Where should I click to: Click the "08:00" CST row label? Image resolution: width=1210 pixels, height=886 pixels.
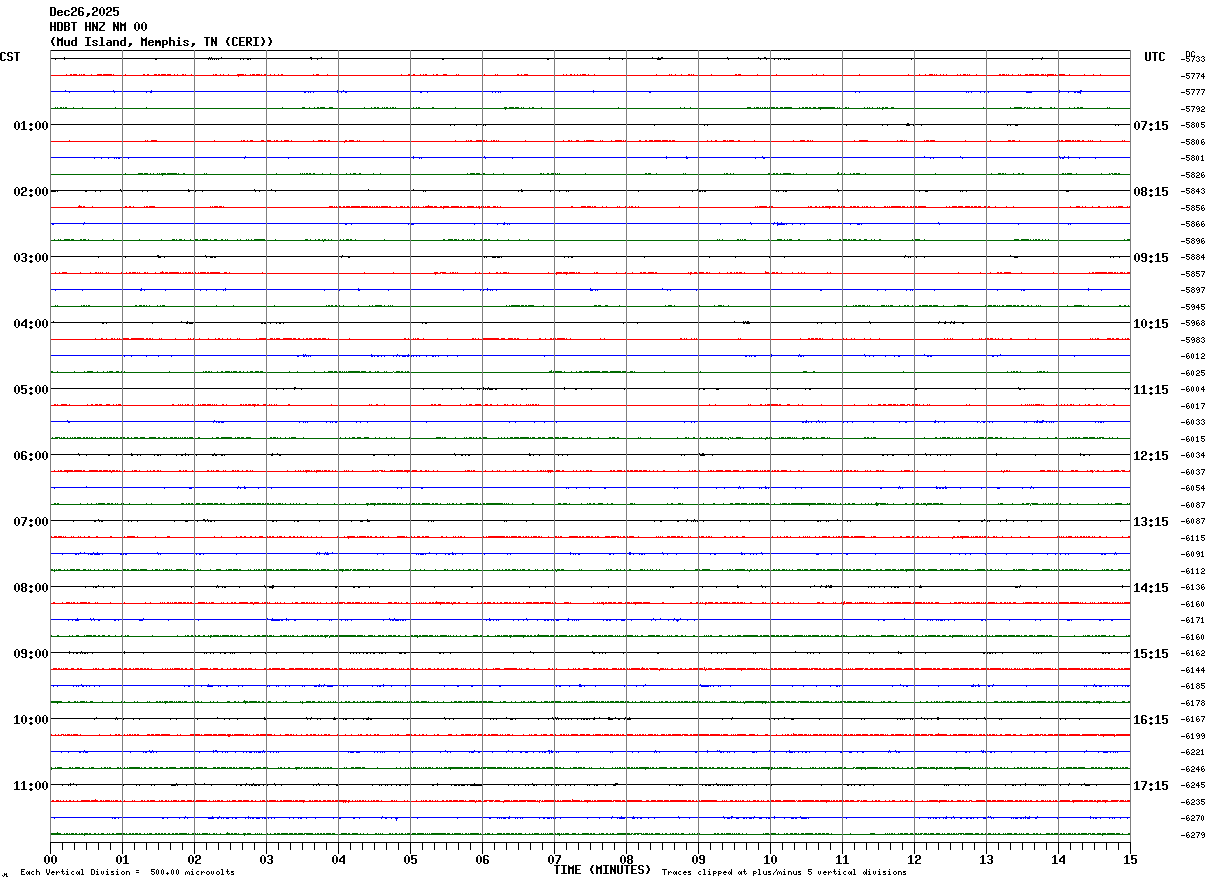(x=31, y=587)
